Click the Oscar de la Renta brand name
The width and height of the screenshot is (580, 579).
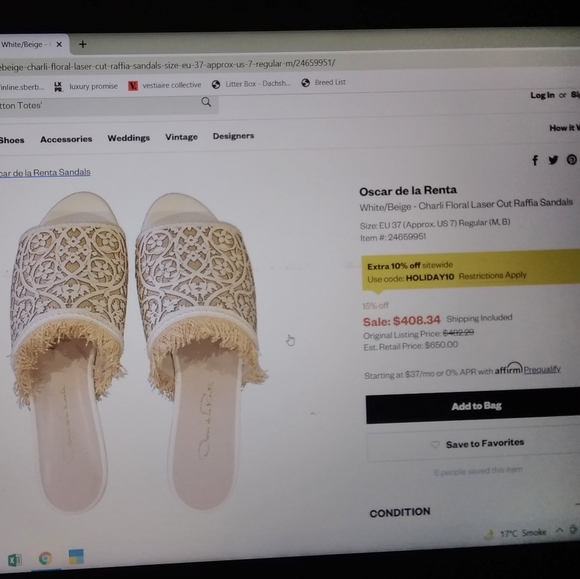[x=408, y=191]
